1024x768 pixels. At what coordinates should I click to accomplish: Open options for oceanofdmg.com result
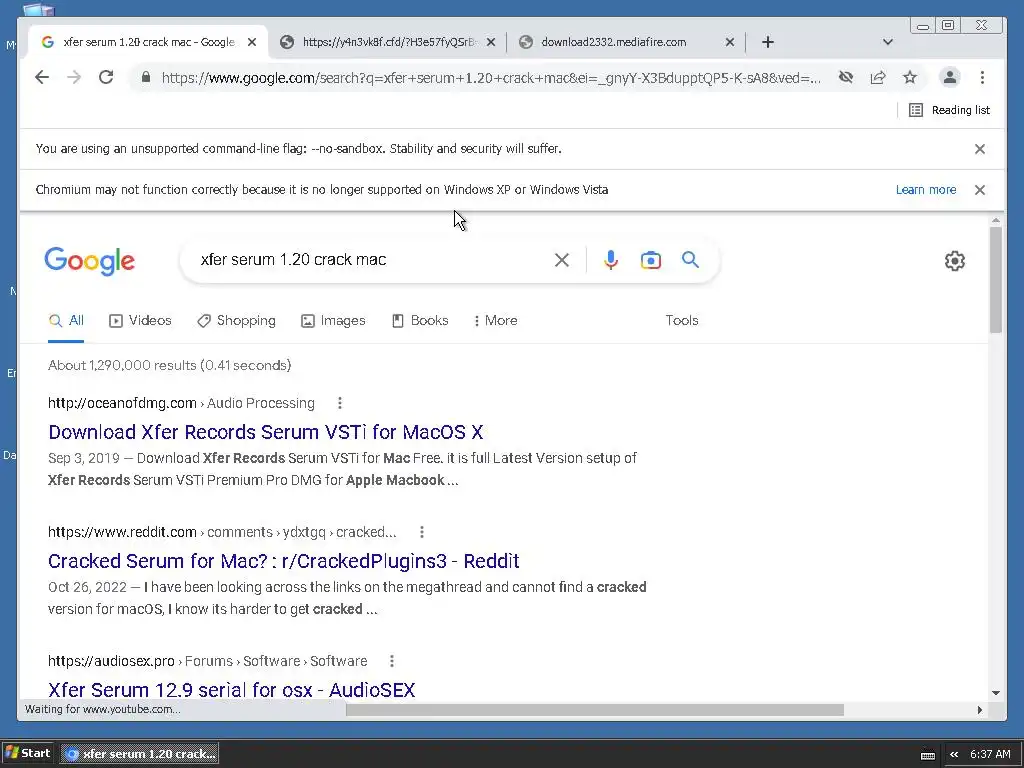click(340, 403)
